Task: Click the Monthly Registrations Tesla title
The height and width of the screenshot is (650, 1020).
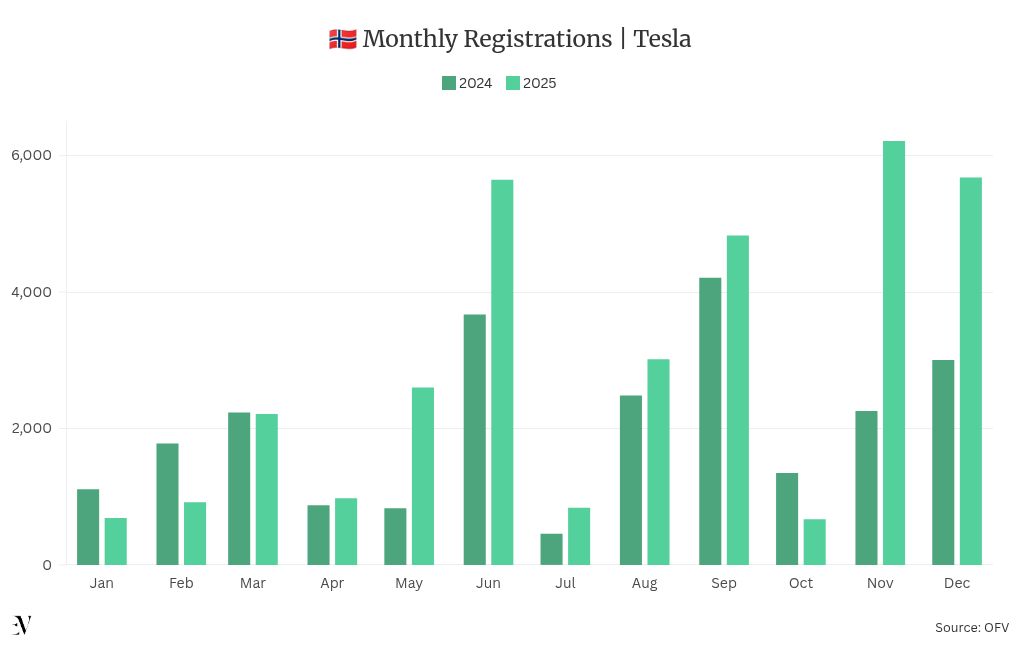Action: pos(526,39)
